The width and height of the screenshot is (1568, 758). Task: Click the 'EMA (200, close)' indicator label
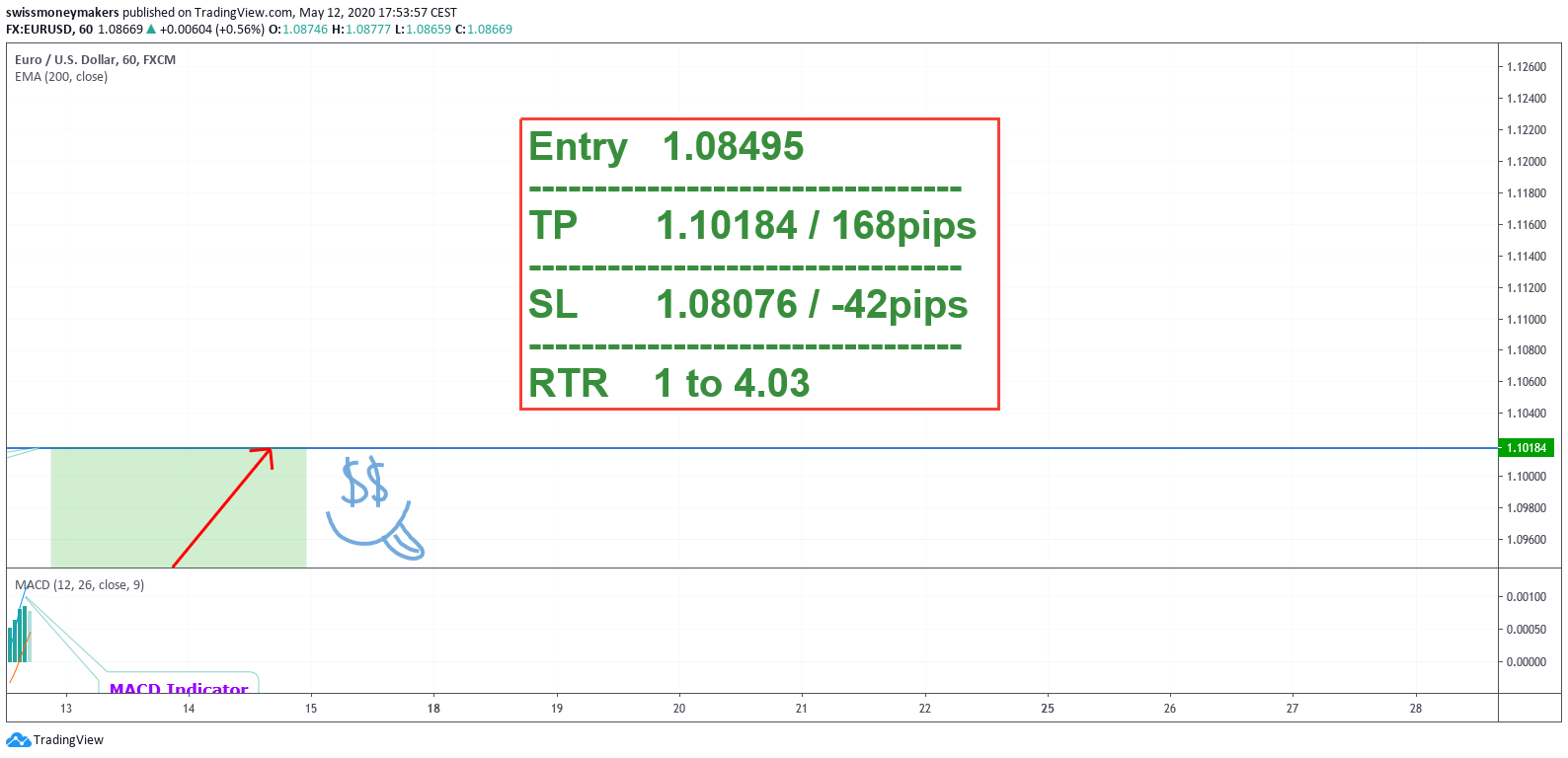pyautogui.click(x=61, y=77)
